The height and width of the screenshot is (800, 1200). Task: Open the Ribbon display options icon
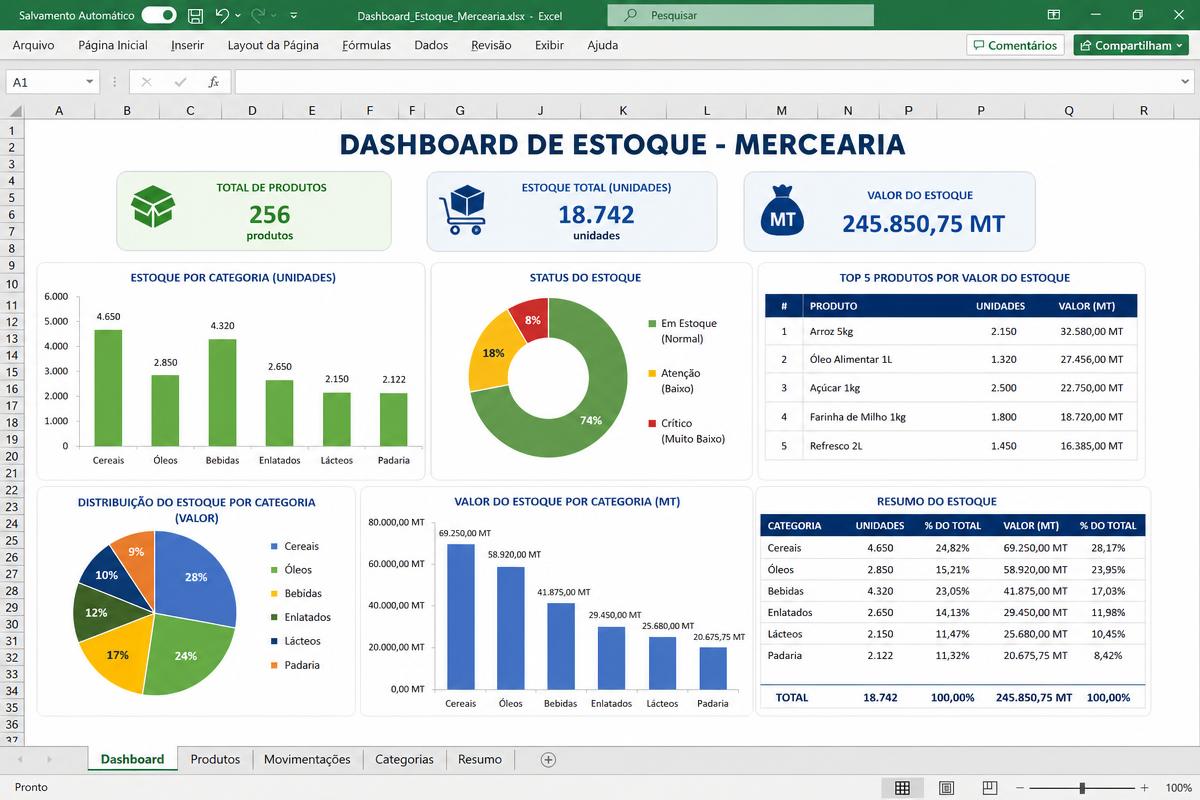coord(1054,15)
